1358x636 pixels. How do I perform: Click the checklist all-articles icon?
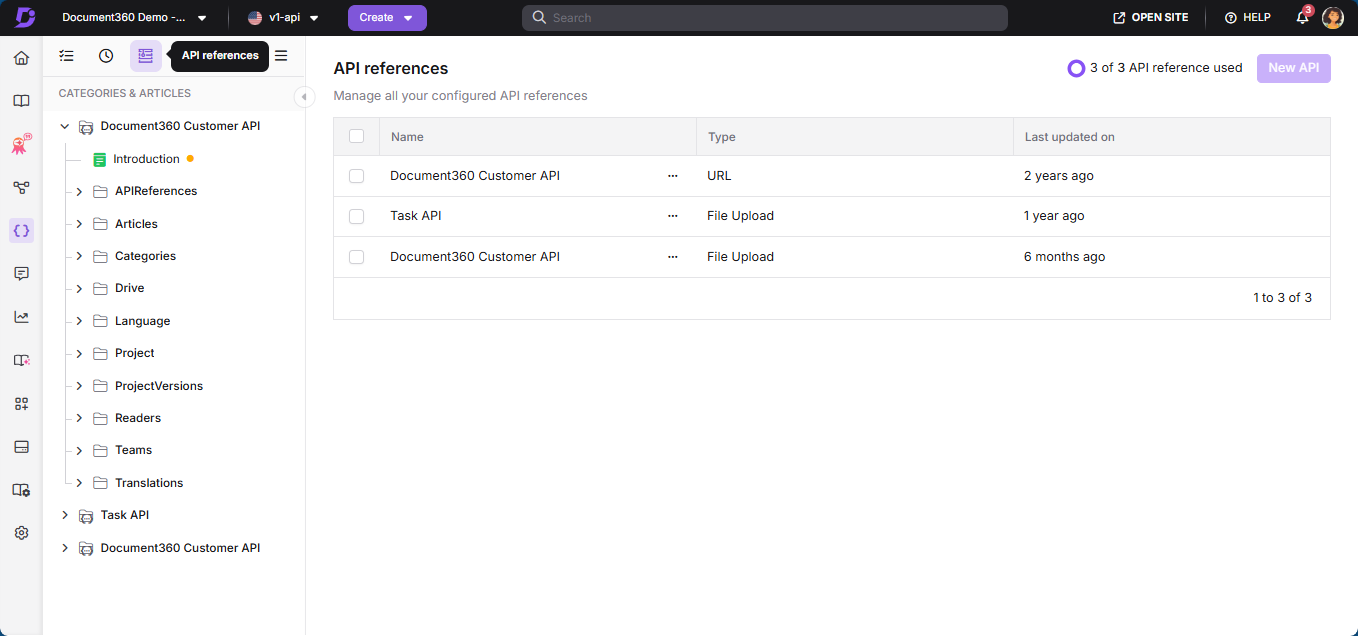(66, 56)
